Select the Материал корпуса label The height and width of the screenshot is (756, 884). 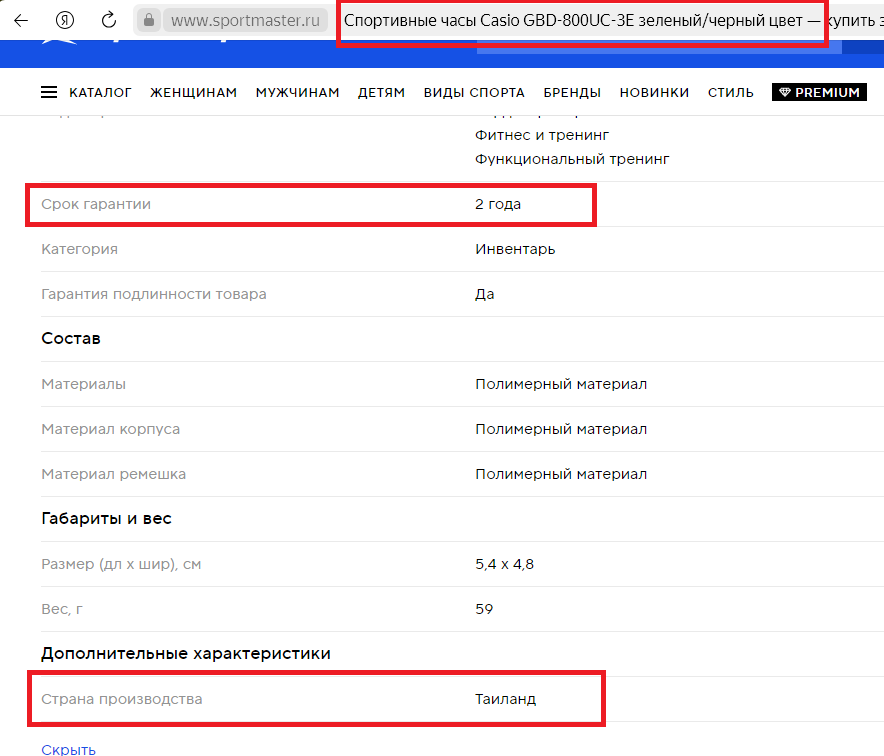point(110,430)
